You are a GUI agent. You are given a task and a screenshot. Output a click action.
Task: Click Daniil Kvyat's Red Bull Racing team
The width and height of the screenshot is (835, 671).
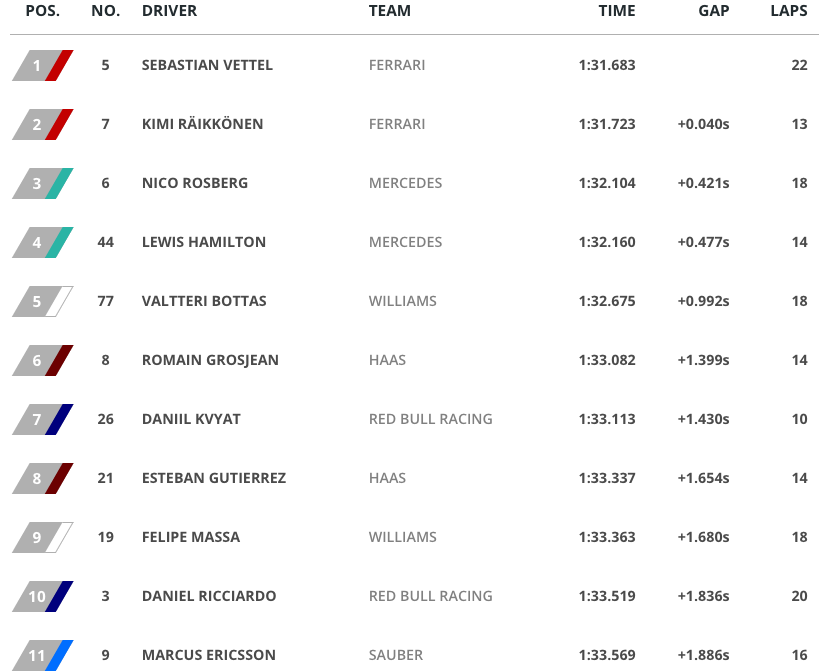[430, 419]
